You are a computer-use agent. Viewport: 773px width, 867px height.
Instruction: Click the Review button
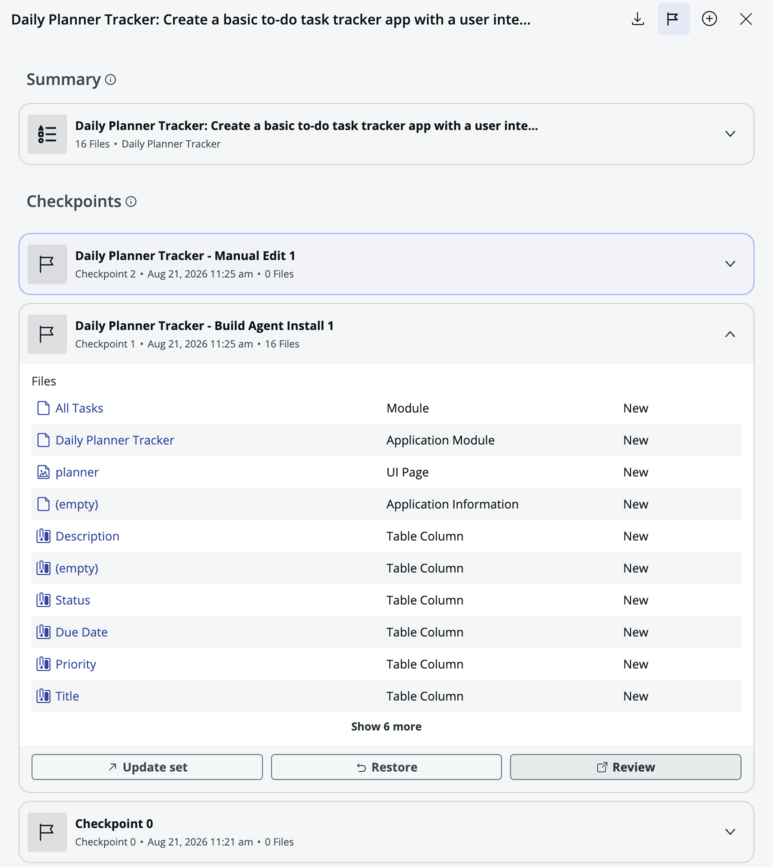[625, 767]
